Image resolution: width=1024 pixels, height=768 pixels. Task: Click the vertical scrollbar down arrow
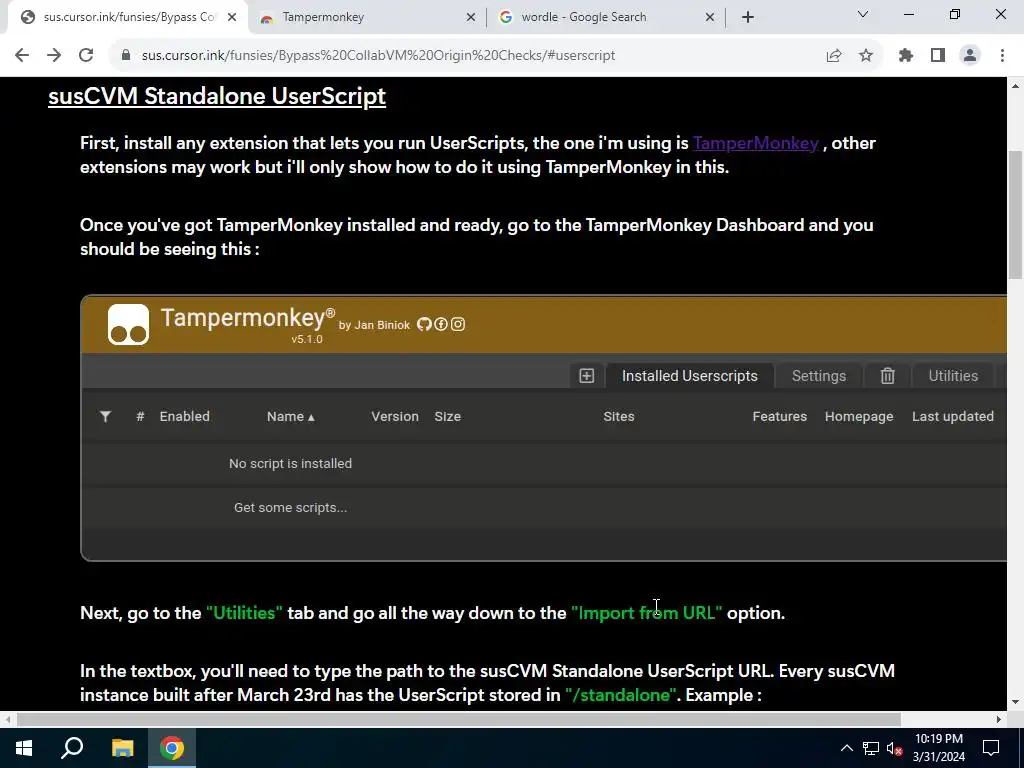[1016, 703]
